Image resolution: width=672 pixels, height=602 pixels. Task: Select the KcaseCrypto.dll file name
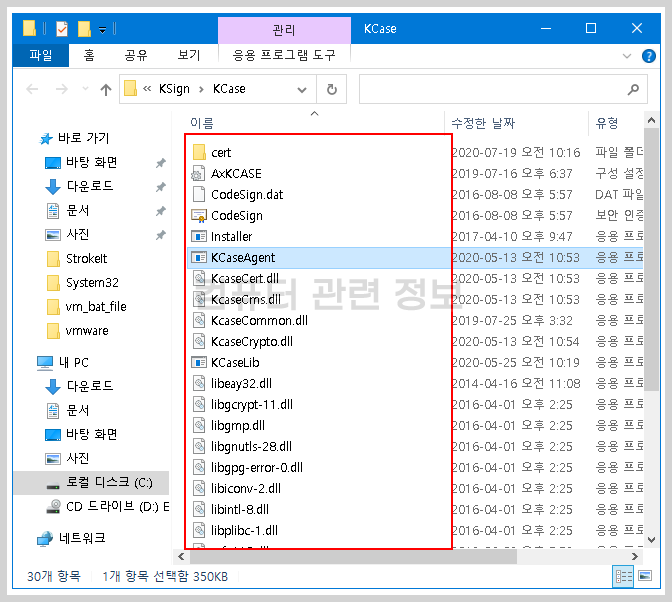252,341
